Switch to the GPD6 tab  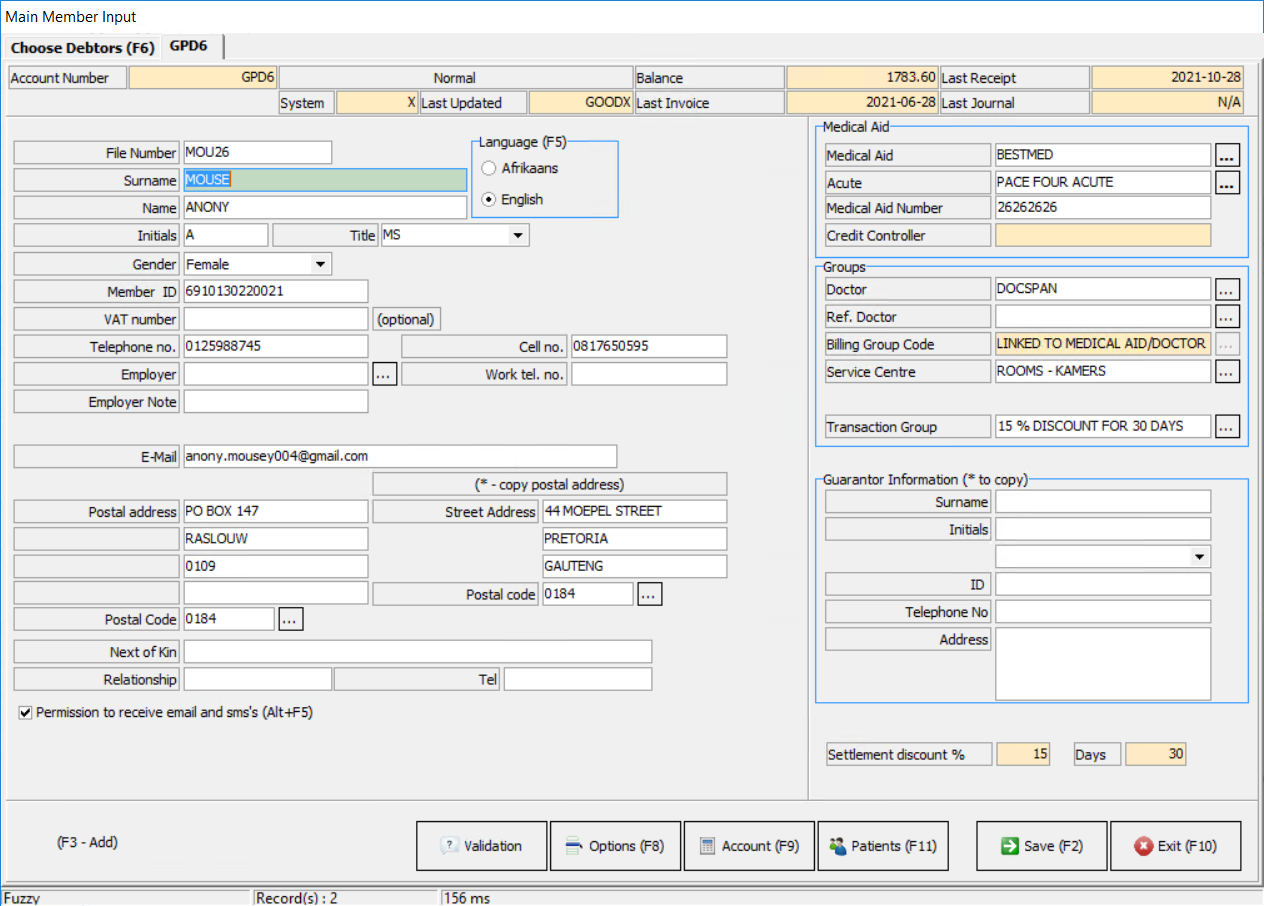(191, 46)
